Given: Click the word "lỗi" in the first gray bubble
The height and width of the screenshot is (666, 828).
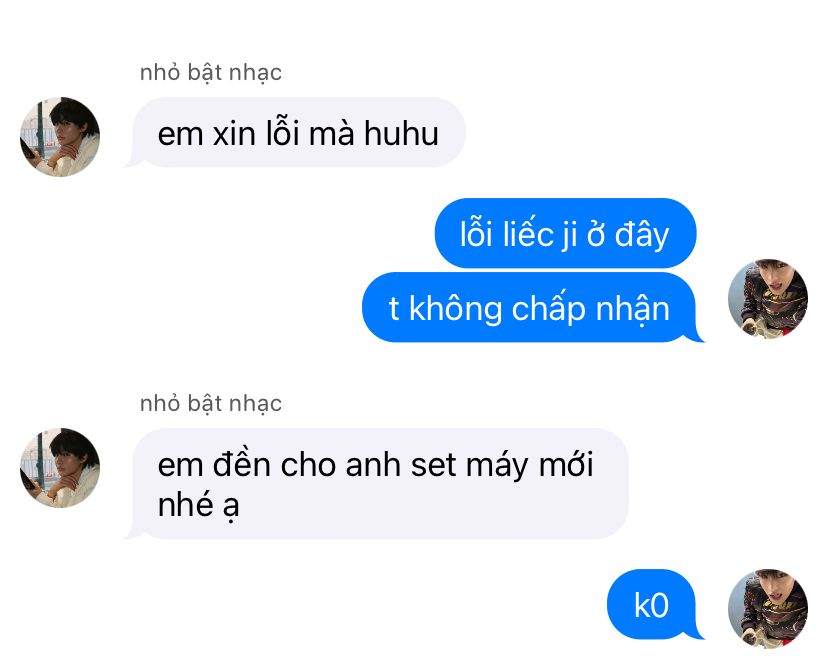Looking at the screenshot, I should point(283,132).
